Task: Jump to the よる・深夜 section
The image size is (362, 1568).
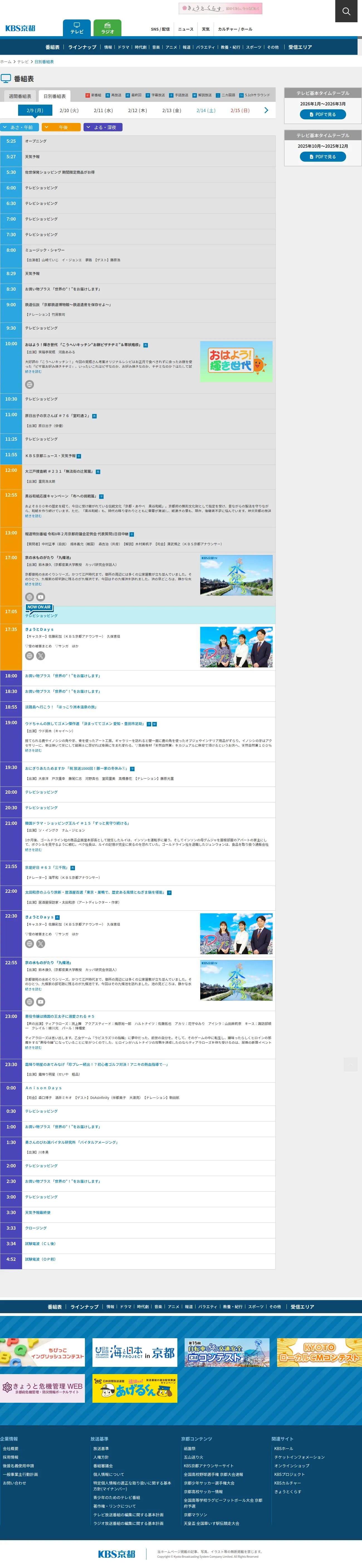Action: pyautogui.click(x=103, y=127)
